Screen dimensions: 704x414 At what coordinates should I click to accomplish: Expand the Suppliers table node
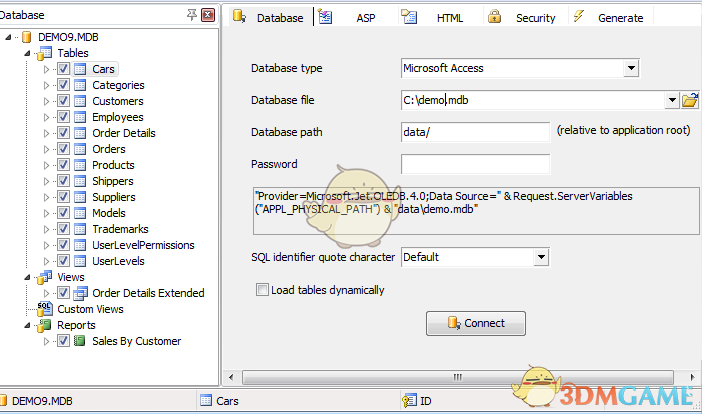point(46,197)
